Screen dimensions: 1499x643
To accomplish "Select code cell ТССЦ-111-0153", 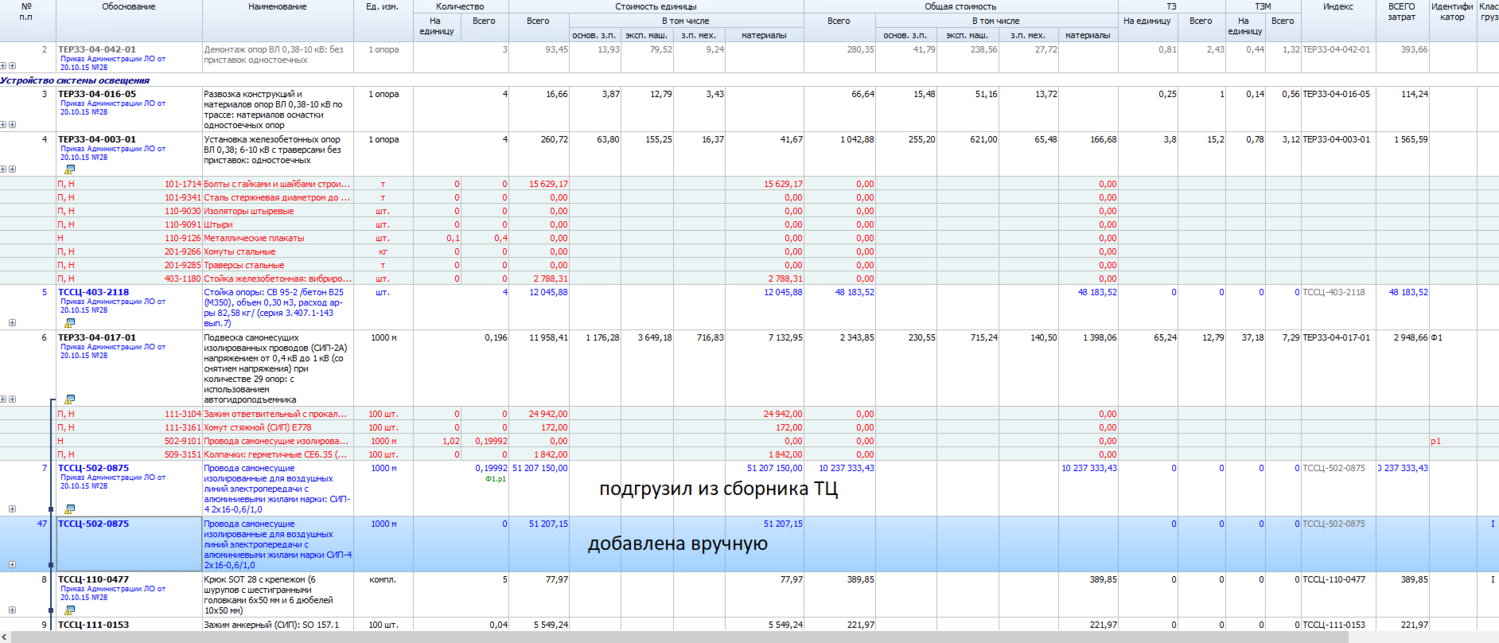I will [x=93, y=625].
